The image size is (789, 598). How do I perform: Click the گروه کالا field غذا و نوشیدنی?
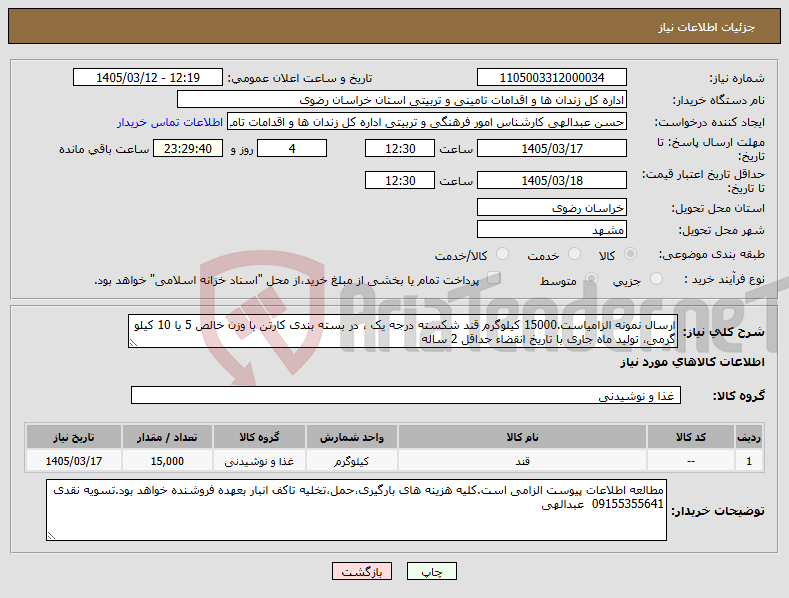coord(406,395)
